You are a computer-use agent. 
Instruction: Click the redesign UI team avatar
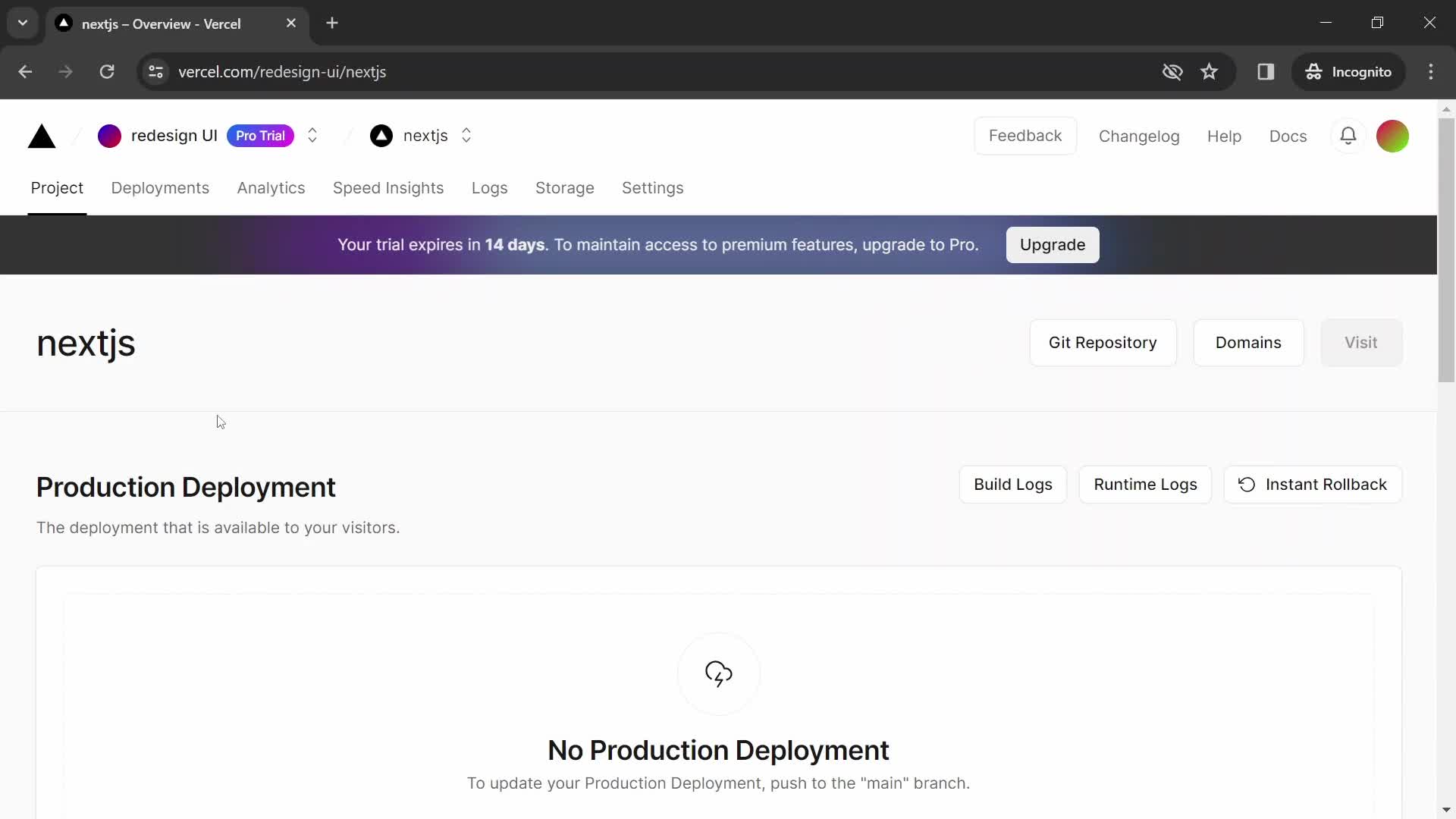tap(109, 136)
